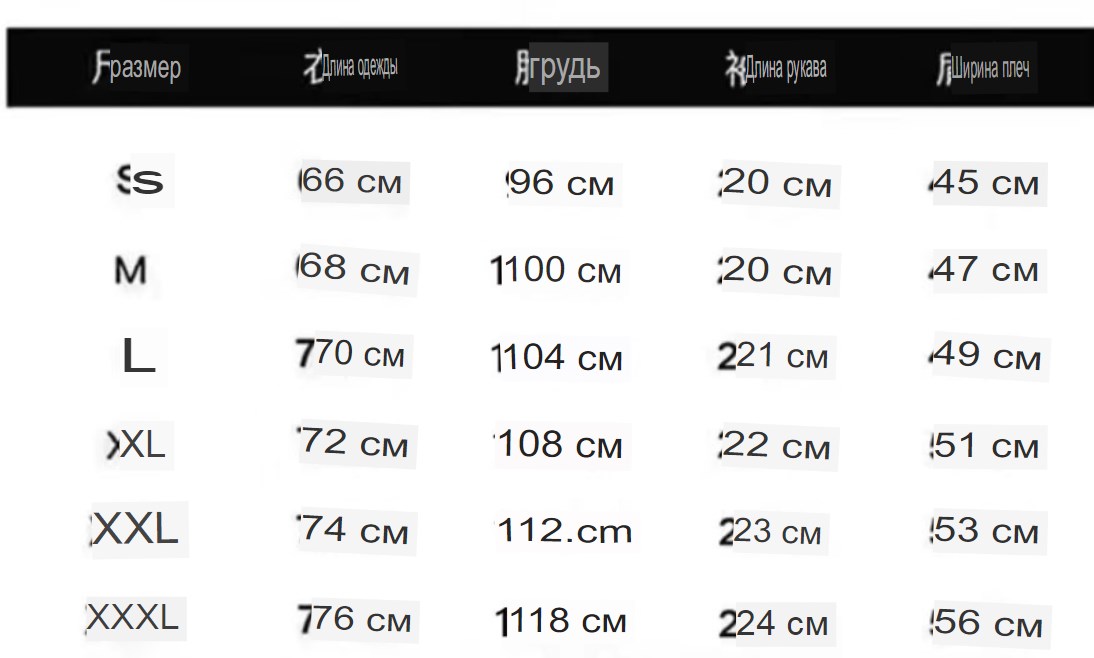The image size is (1094, 658).
Task: Click the M size label
Action: coord(130,270)
